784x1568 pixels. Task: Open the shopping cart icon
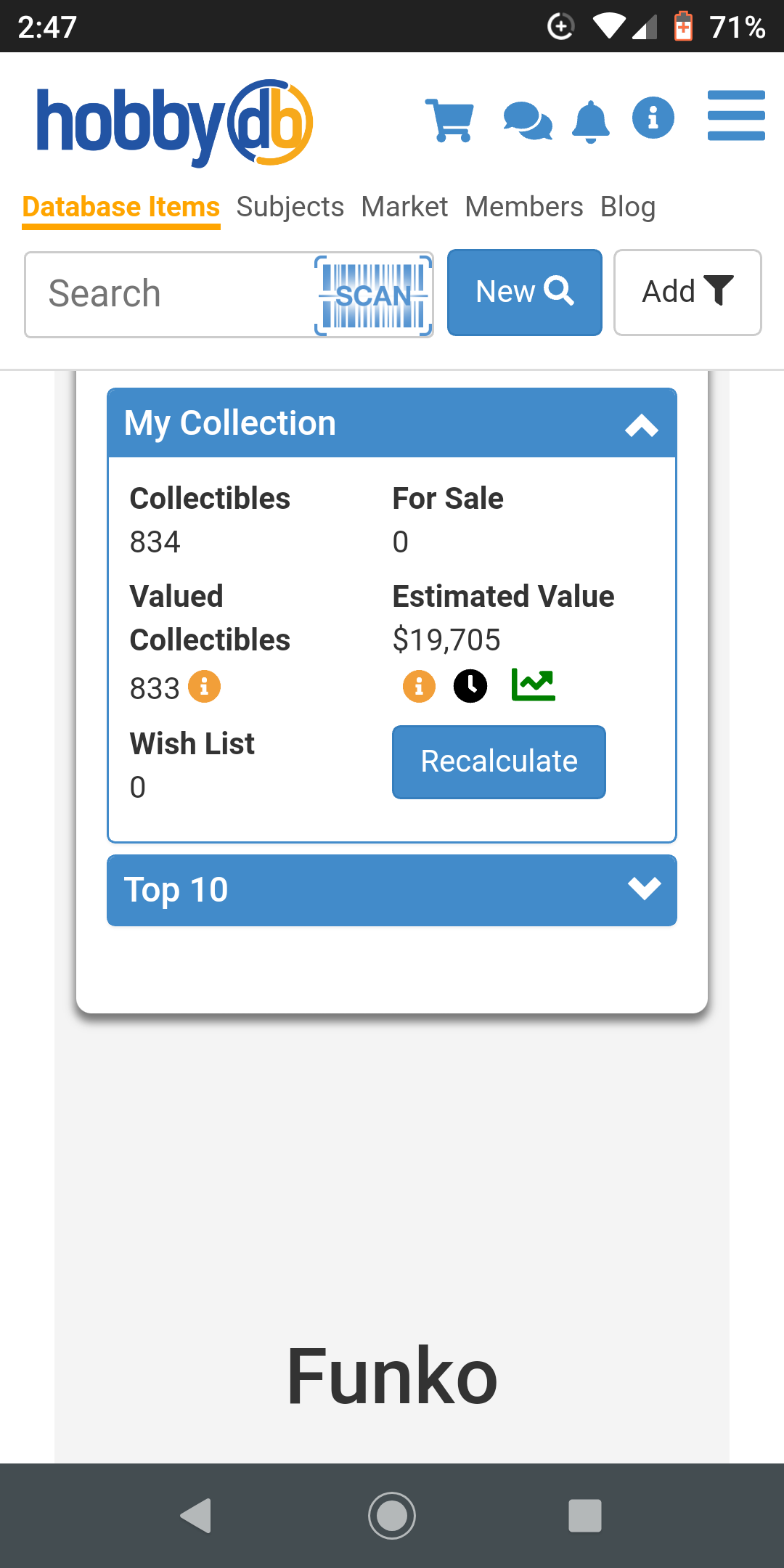click(450, 120)
